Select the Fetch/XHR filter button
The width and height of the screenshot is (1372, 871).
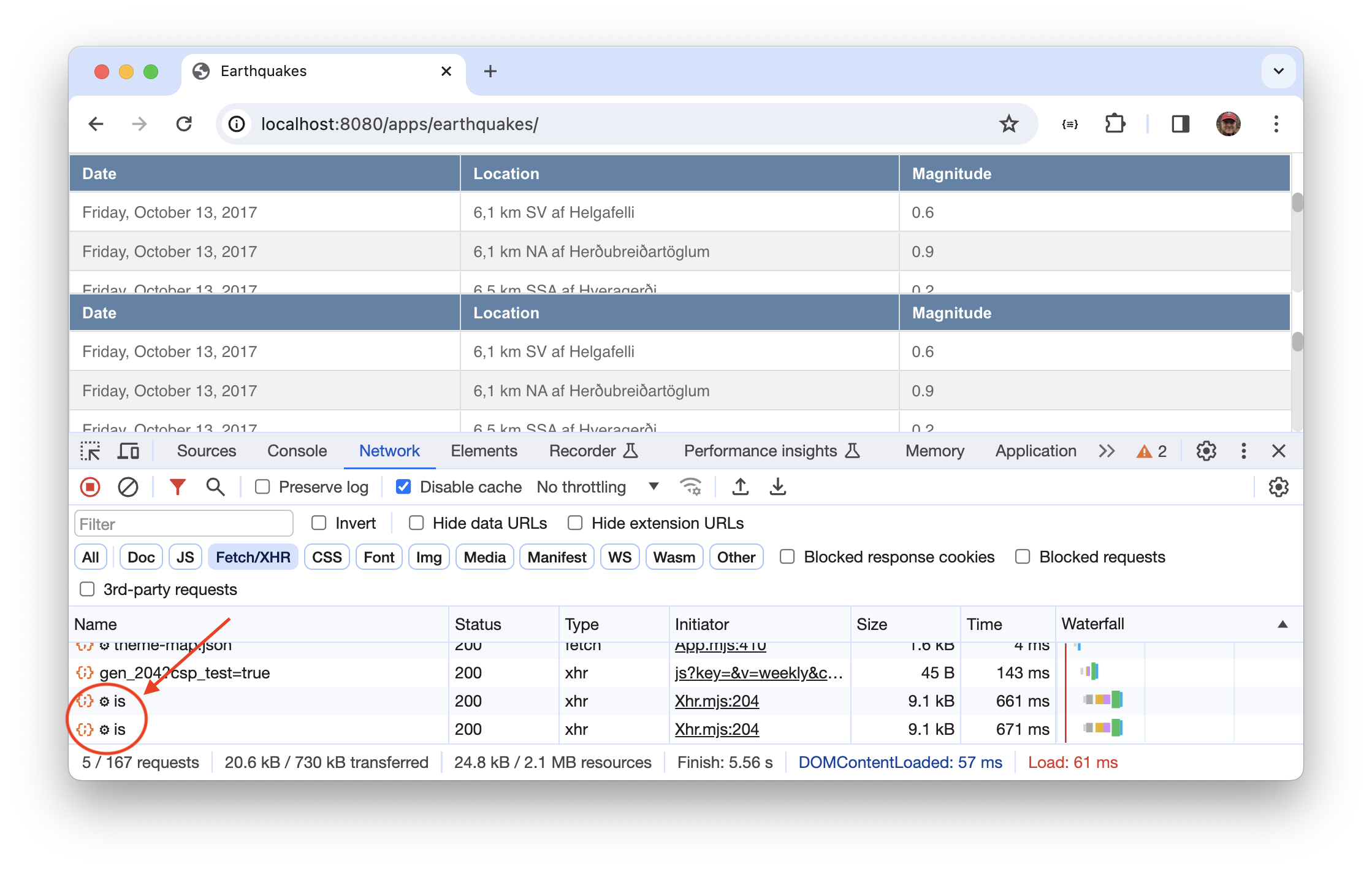pos(253,557)
